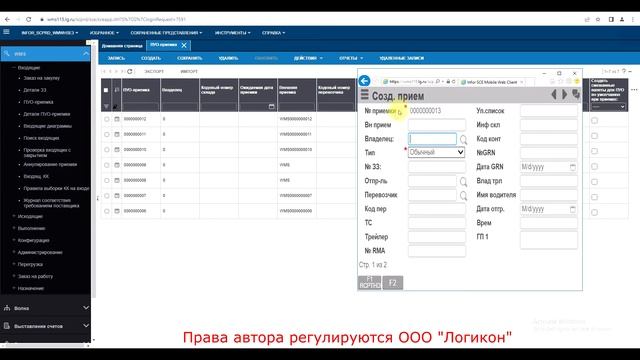
Task: Close the ПУО-приемка tab
Action: [x=184, y=45]
